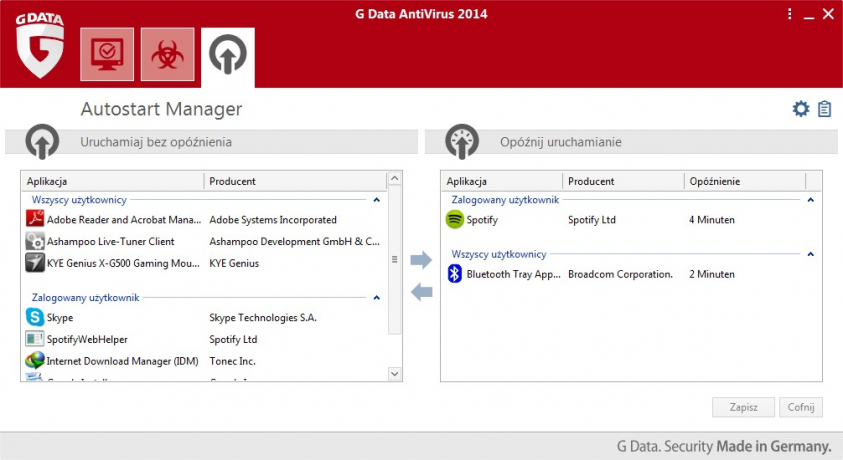Click the no-delay startup arrow icon
Viewport: 843px width, 460px height.
pos(42,142)
